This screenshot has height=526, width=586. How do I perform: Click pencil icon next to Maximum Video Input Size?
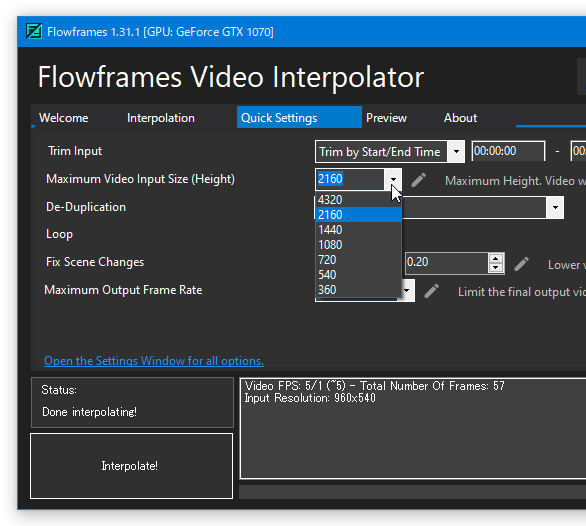[x=419, y=180]
